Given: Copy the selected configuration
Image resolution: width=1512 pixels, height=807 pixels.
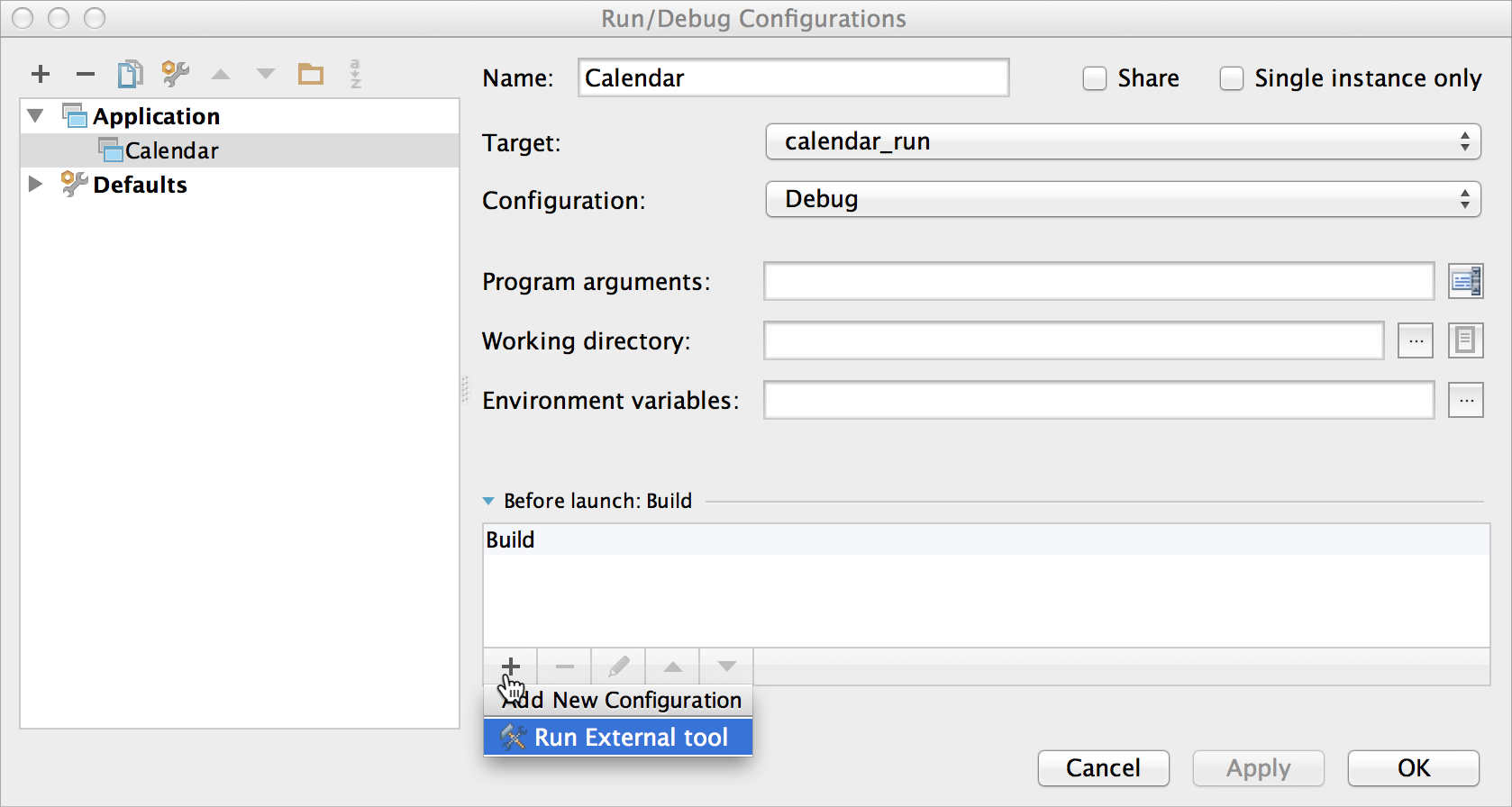Looking at the screenshot, I should click(x=130, y=74).
